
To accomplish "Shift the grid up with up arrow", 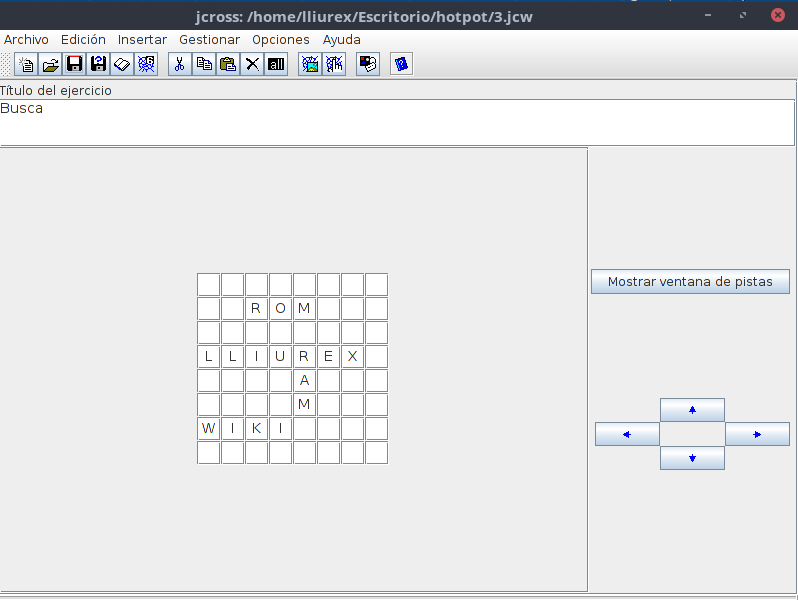I will tap(692, 410).
